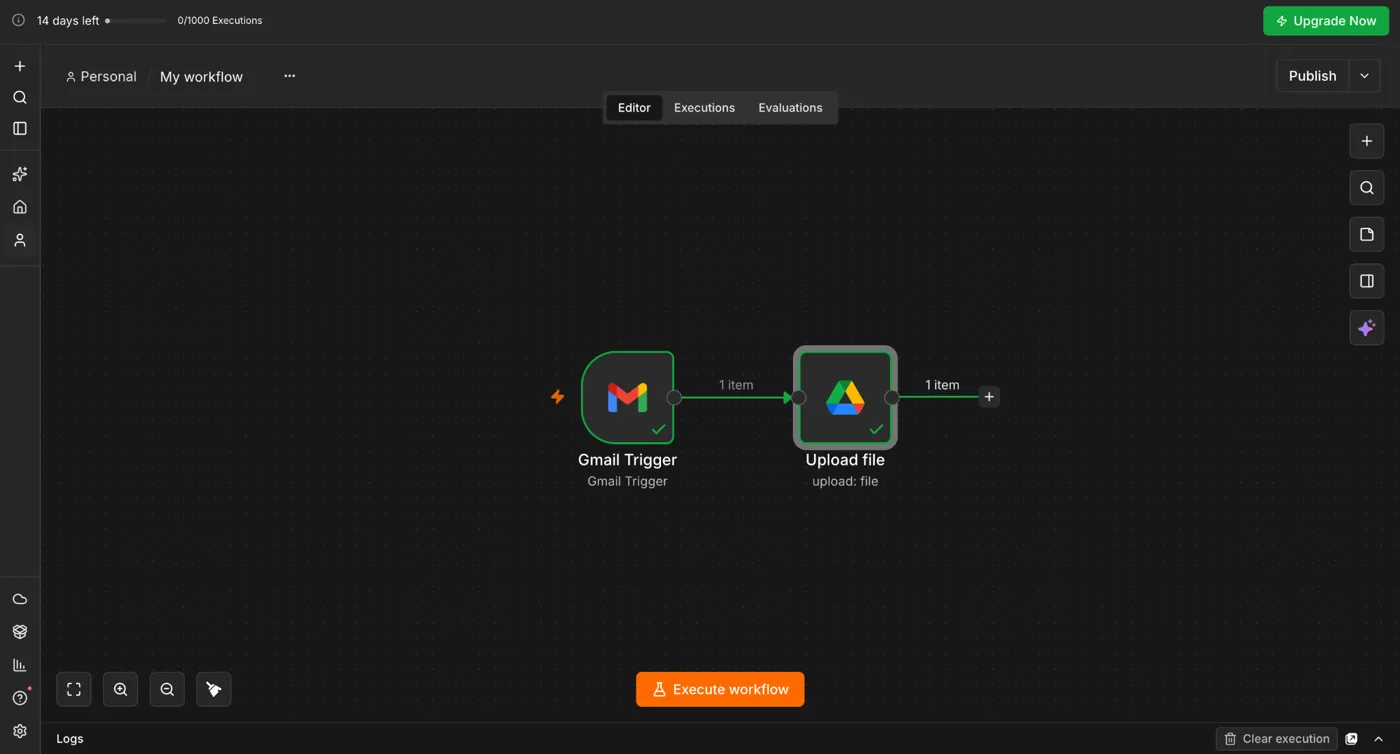Click the "Gmail Trigger" node title
1400x754 pixels.
point(627,460)
